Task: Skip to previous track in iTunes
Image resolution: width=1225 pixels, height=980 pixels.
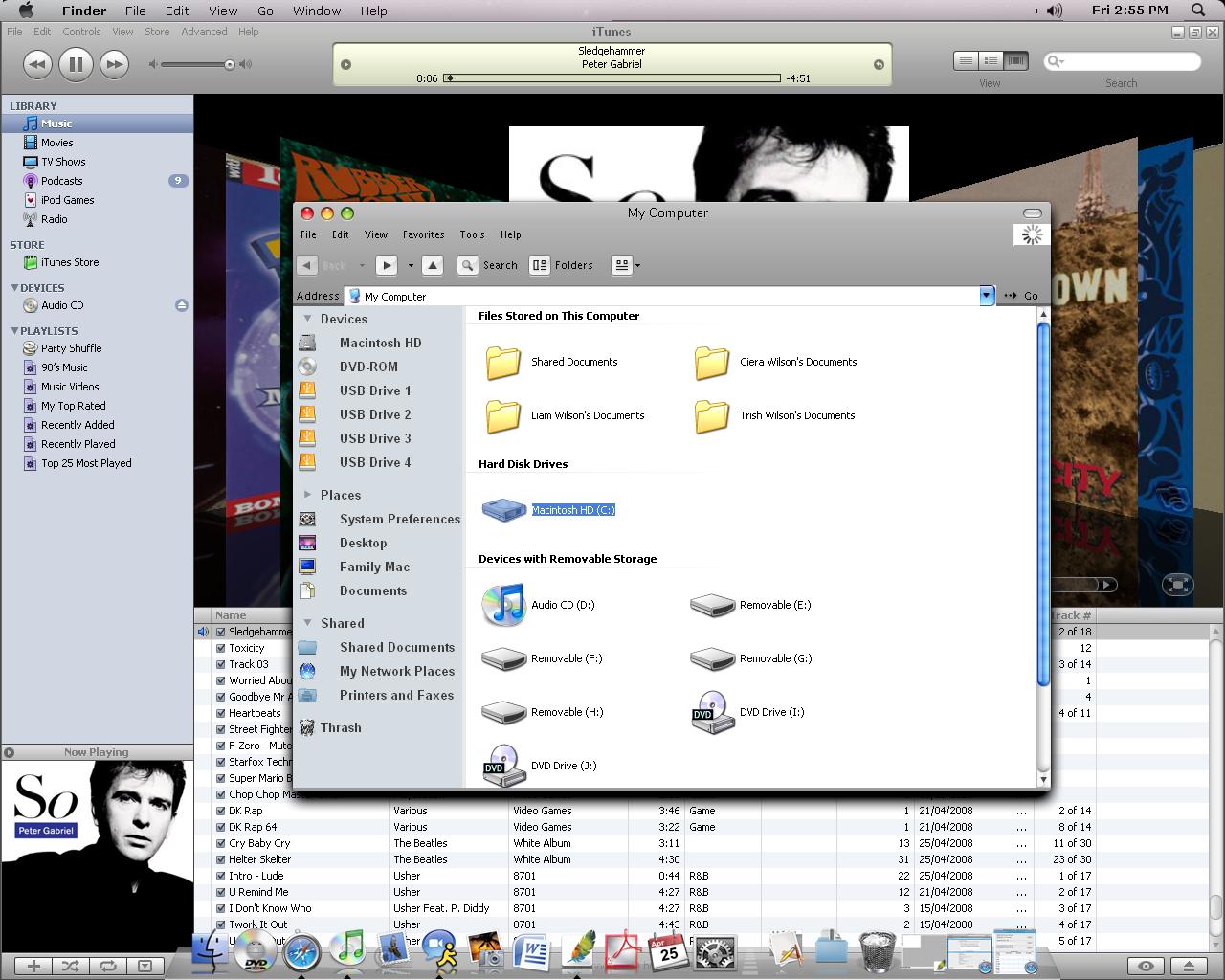Action: coord(37,64)
